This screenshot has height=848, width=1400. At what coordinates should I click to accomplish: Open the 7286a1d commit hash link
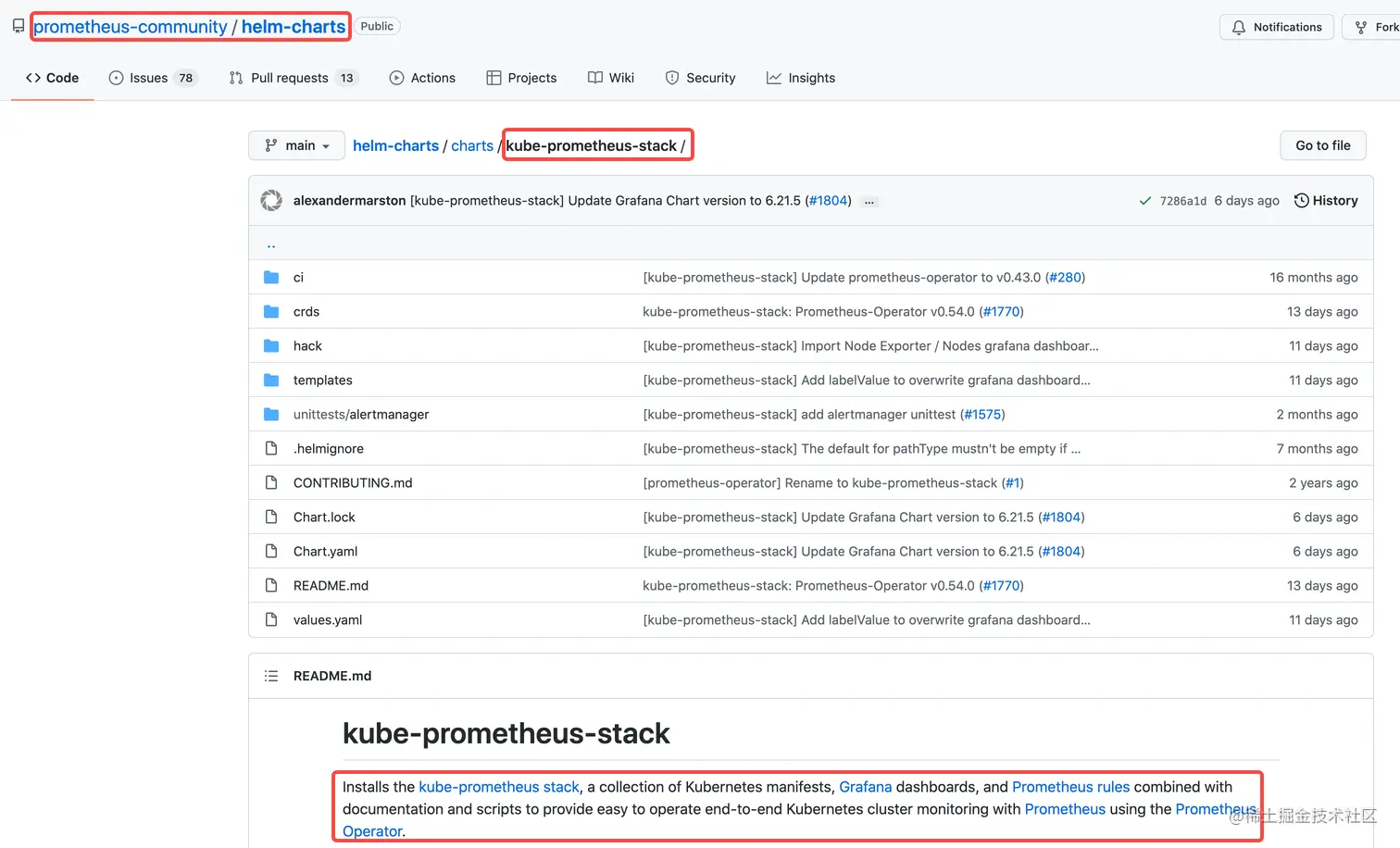click(1182, 201)
